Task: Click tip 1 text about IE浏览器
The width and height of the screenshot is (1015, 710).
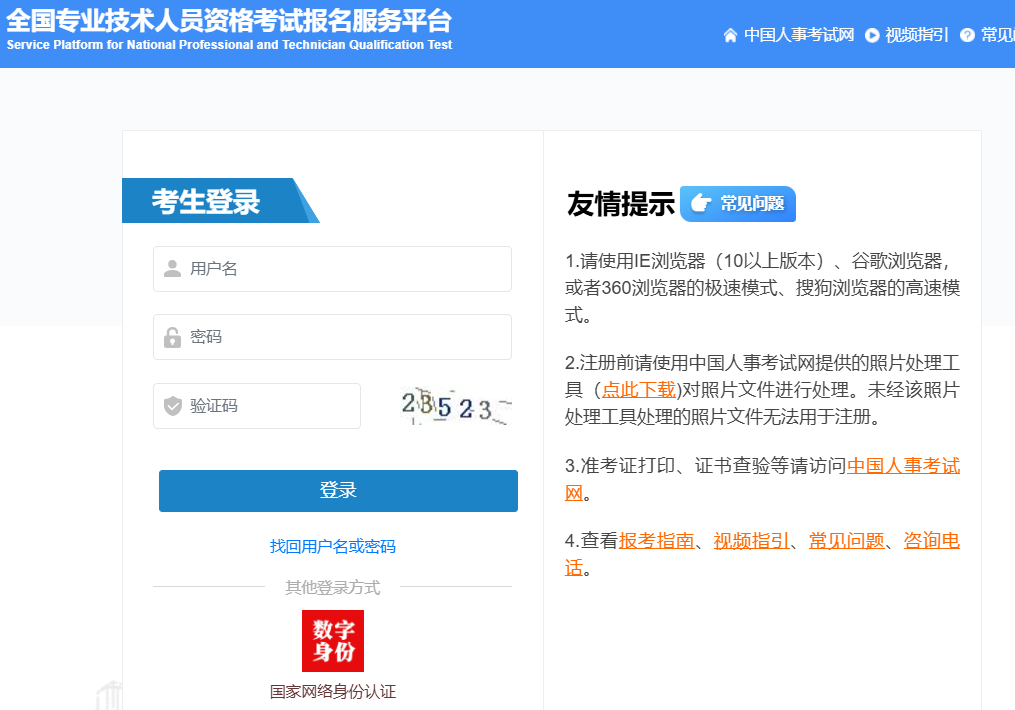Action: point(762,288)
